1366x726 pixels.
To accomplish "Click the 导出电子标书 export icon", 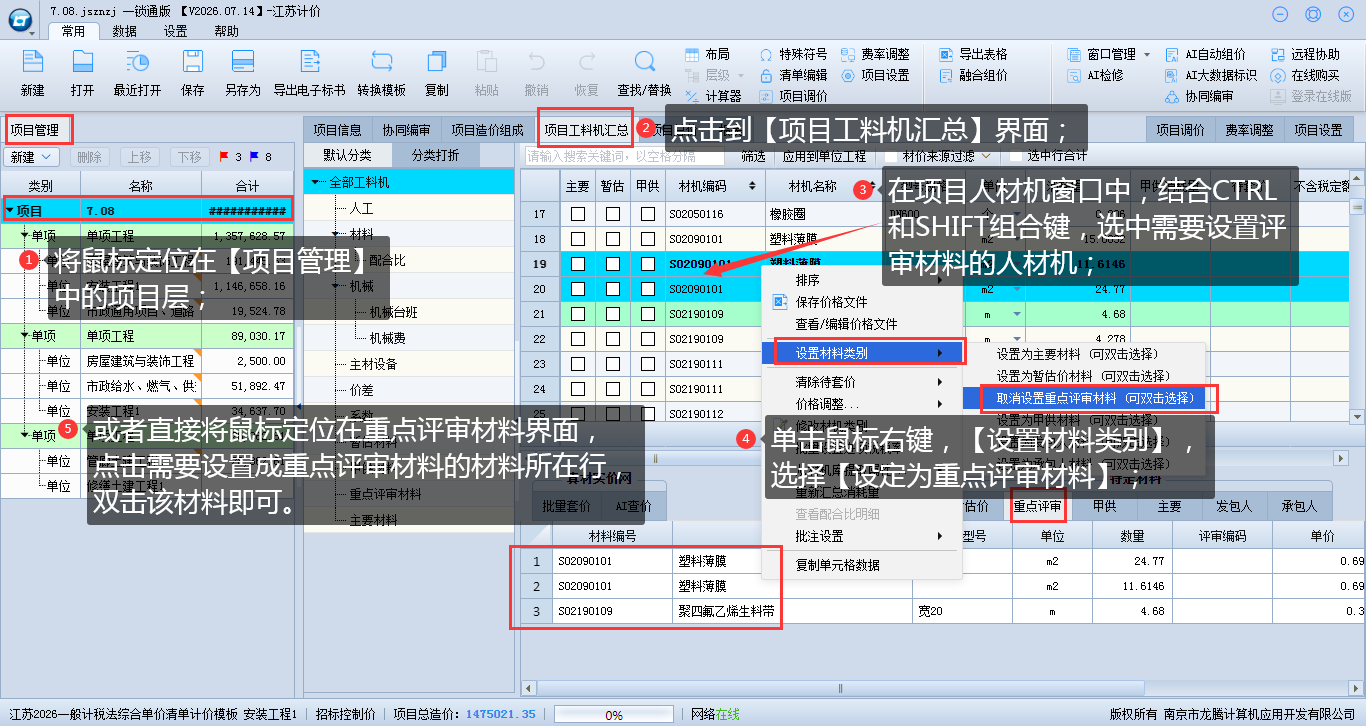I will click(309, 62).
